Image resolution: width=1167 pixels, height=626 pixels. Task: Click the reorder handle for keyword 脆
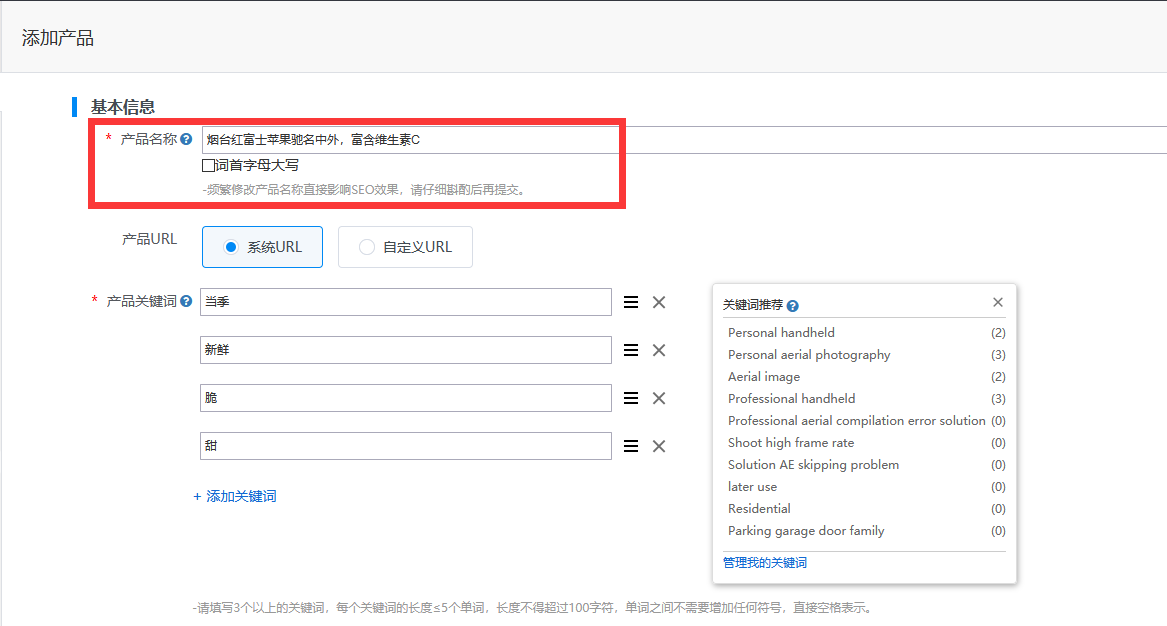(631, 398)
